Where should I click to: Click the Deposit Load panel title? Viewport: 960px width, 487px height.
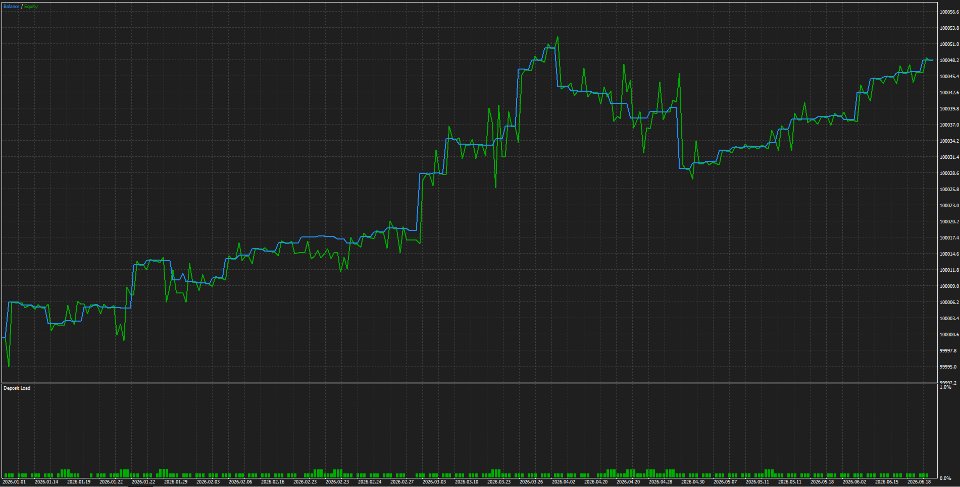[17, 388]
